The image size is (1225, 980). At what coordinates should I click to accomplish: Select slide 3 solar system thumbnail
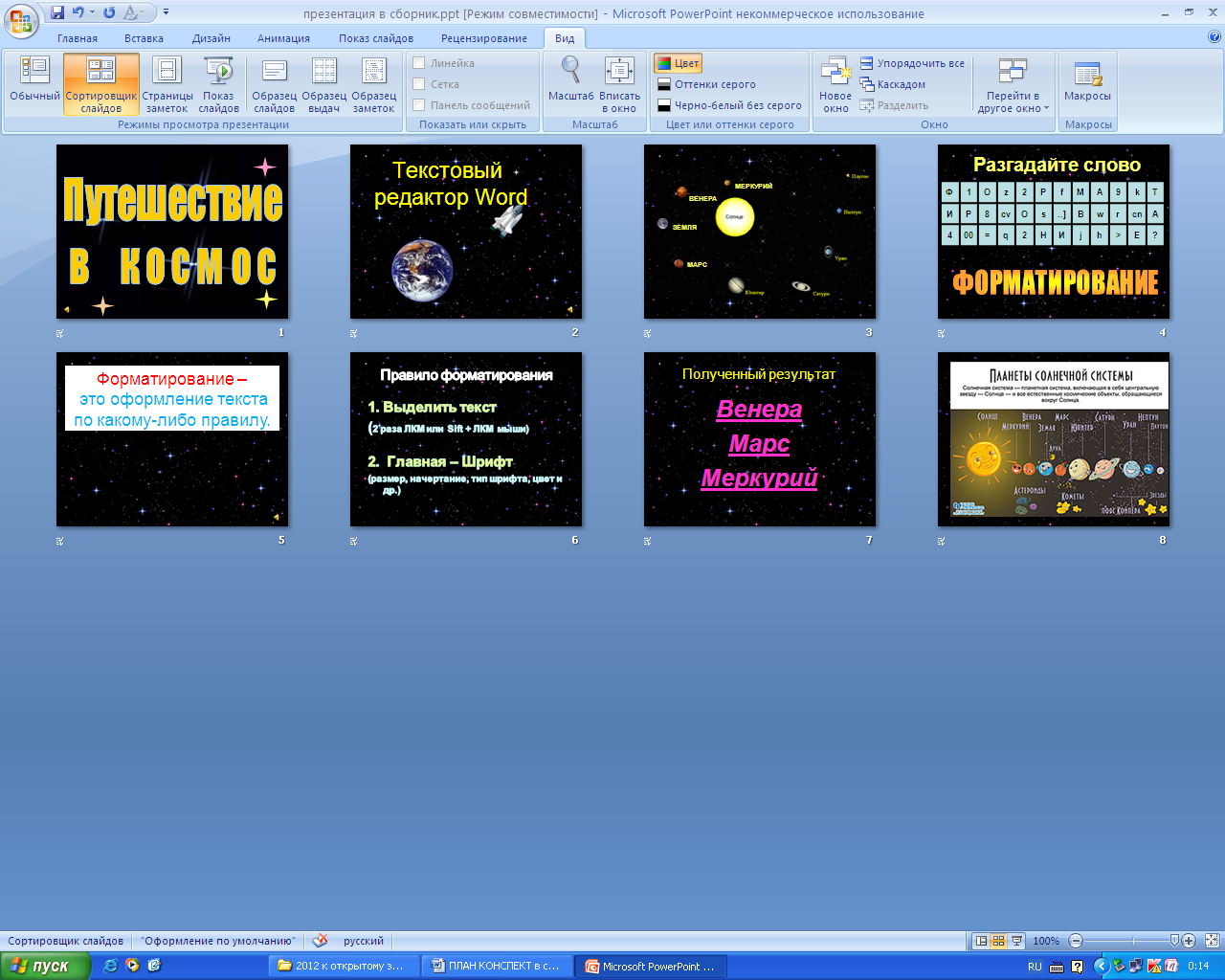(760, 232)
